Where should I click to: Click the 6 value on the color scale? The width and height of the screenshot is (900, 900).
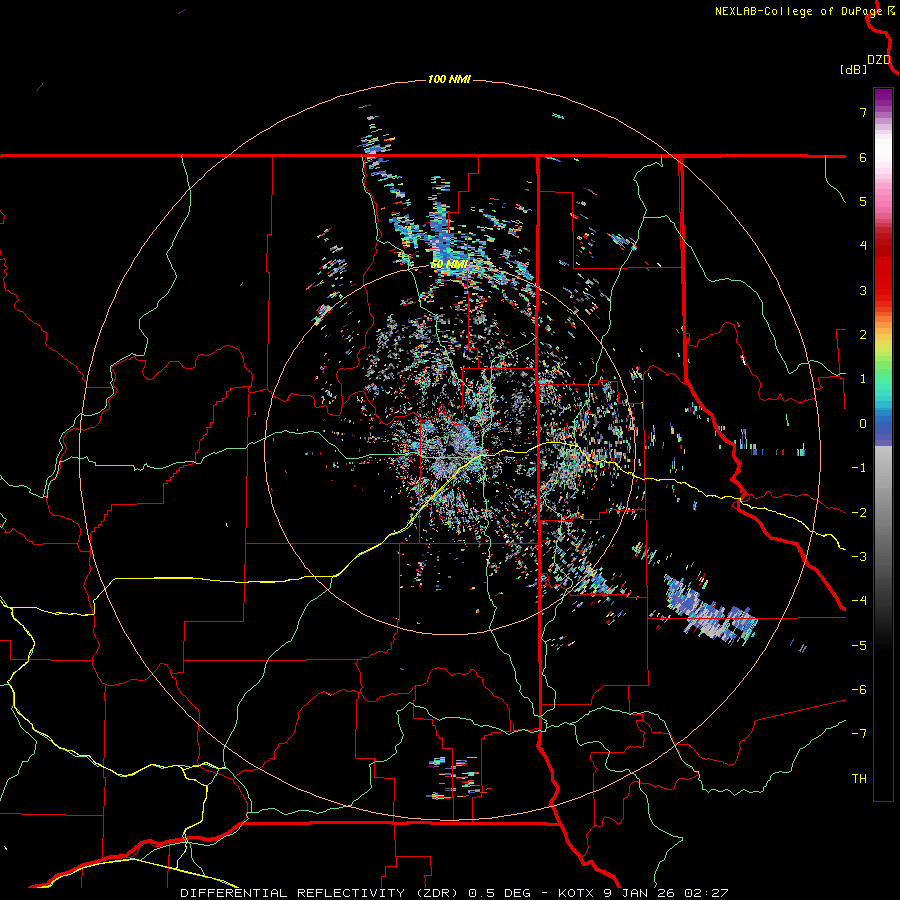coord(863,157)
